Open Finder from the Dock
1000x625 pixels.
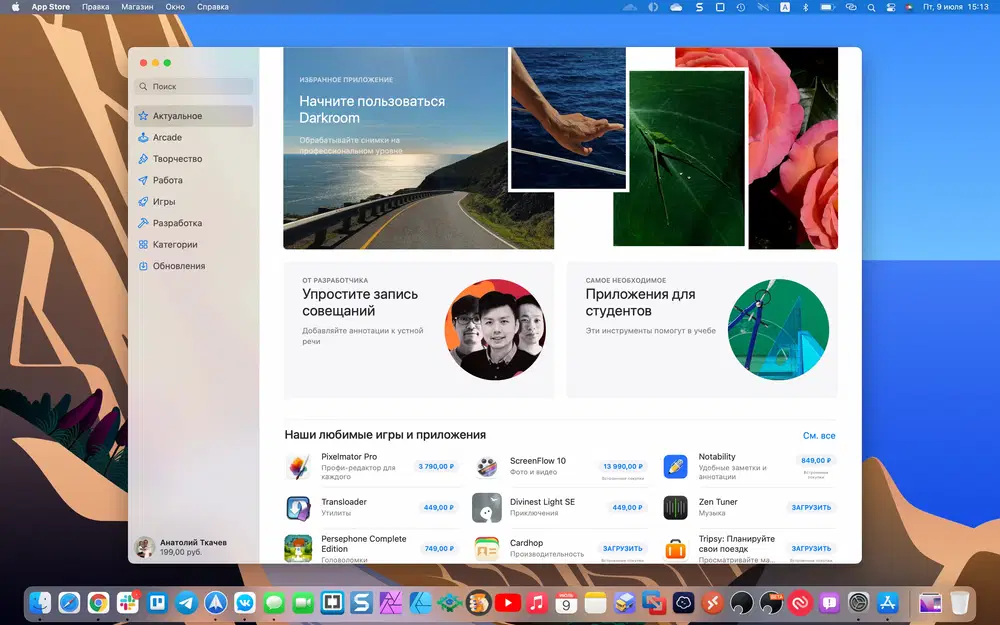(x=40, y=602)
